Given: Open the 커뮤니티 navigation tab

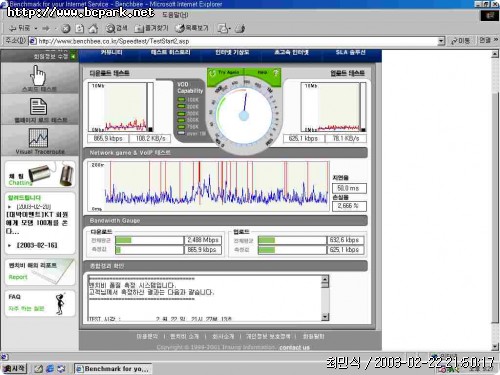Looking at the screenshot, I should click(x=111, y=53).
